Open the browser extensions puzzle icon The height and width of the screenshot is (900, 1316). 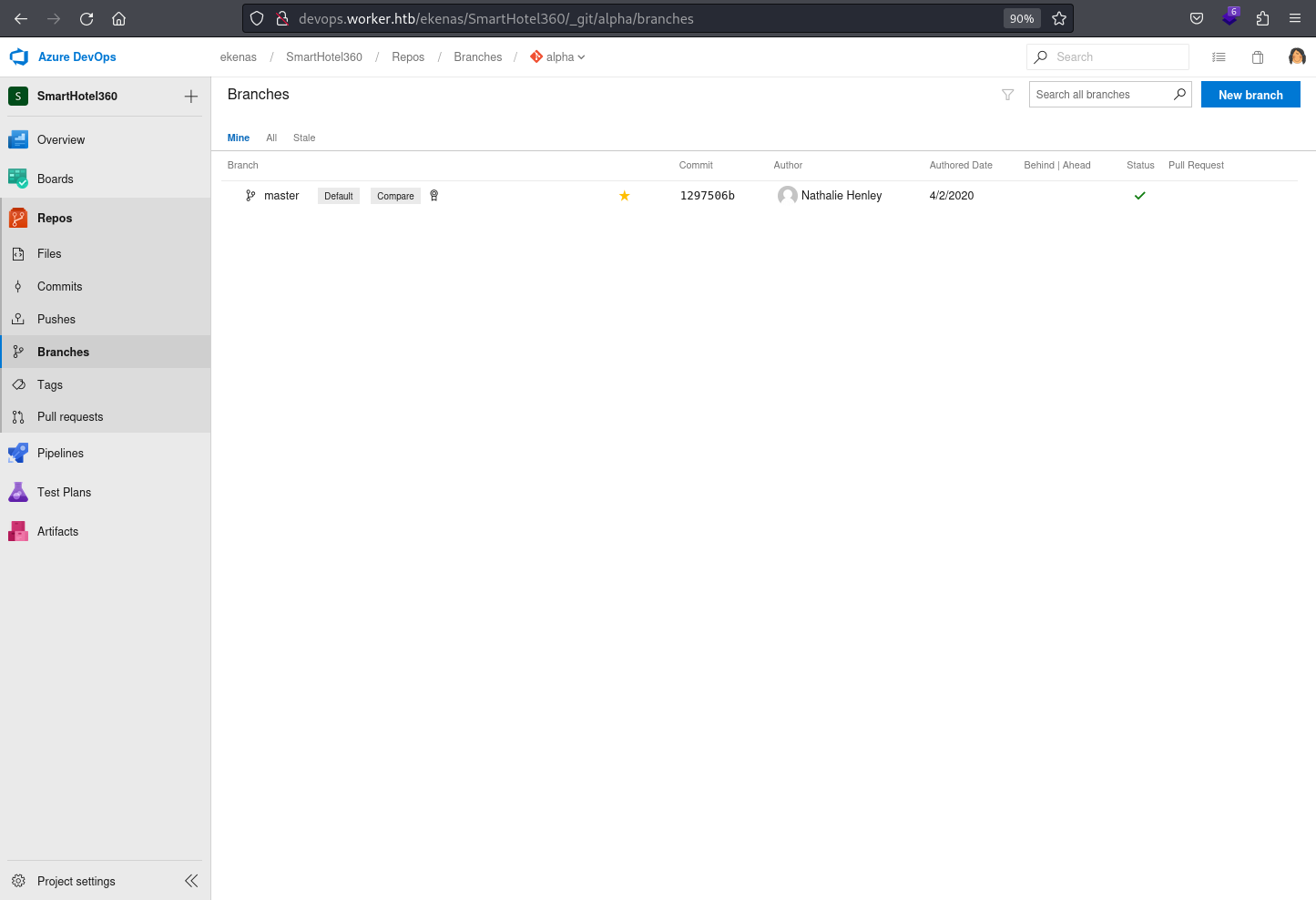[x=1262, y=18]
